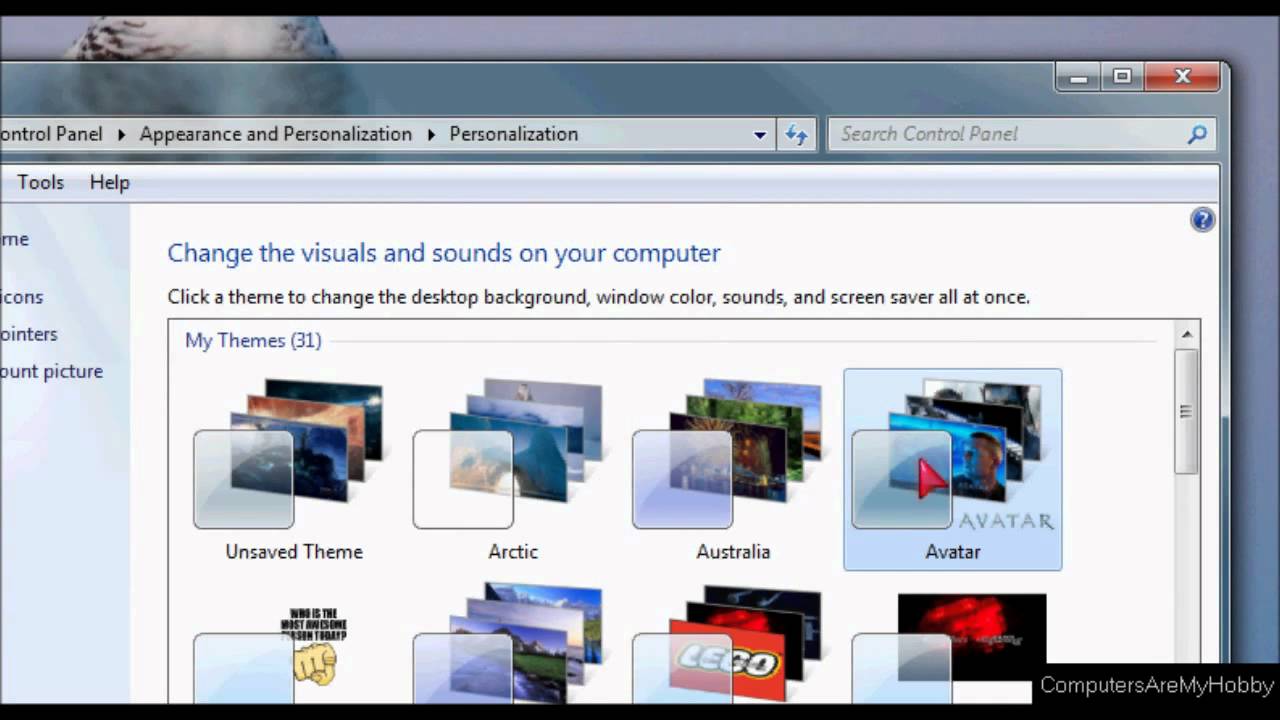The width and height of the screenshot is (1280, 720).
Task: Maximize the Personalization window
Action: pos(1122,77)
